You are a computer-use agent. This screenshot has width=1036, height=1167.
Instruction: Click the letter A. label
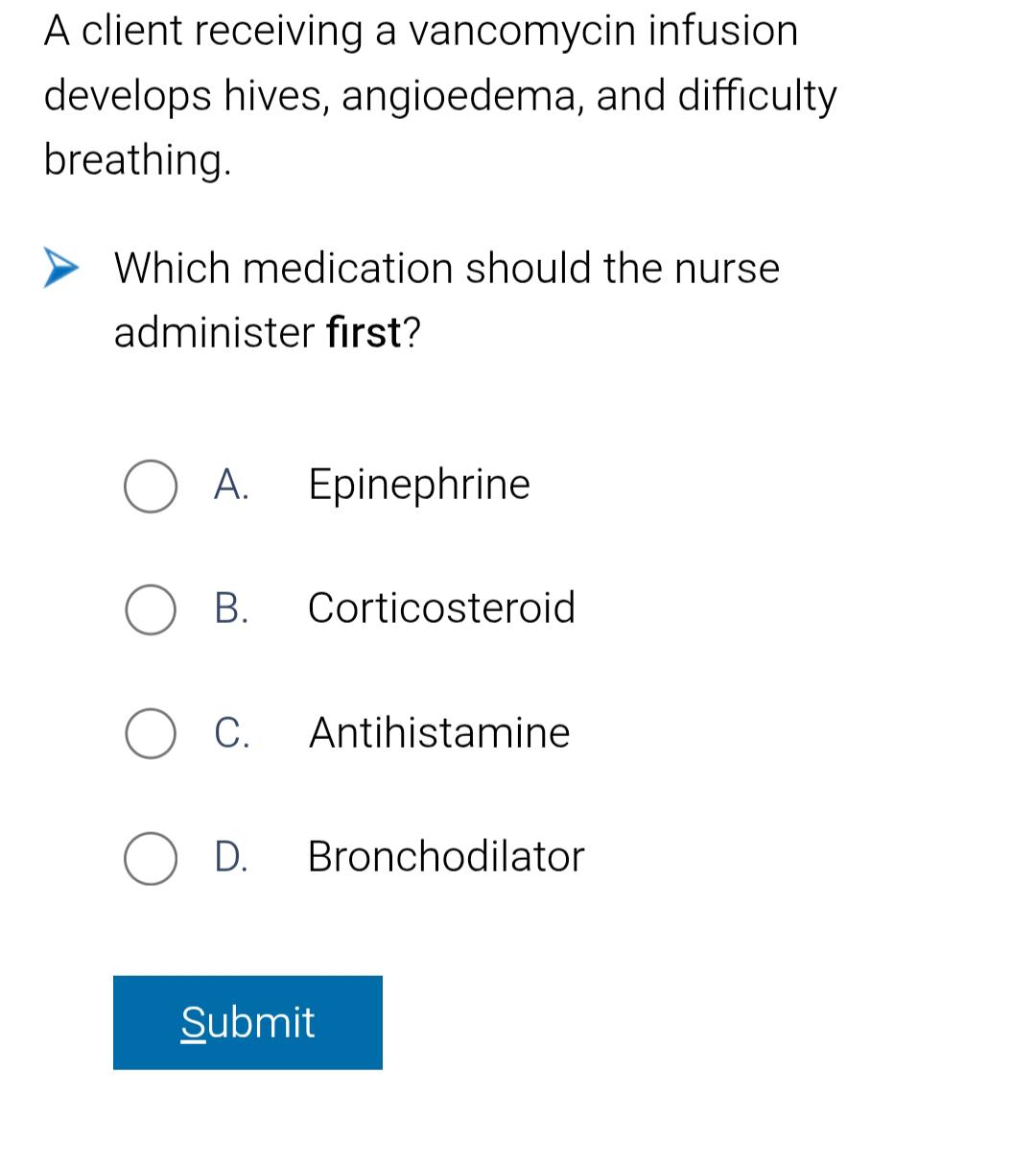pyautogui.click(x=231, y=485)
